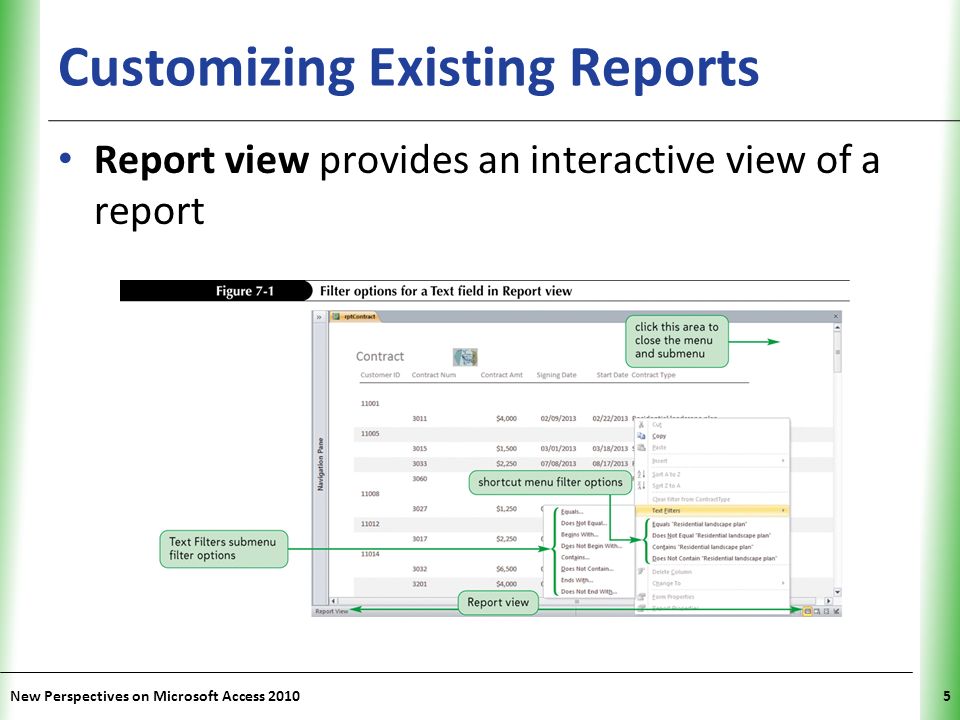Image resolution: width=960 pixels, height=720 pixels.
Task: Click contract number 3017
Action: (x=419, y=539)
